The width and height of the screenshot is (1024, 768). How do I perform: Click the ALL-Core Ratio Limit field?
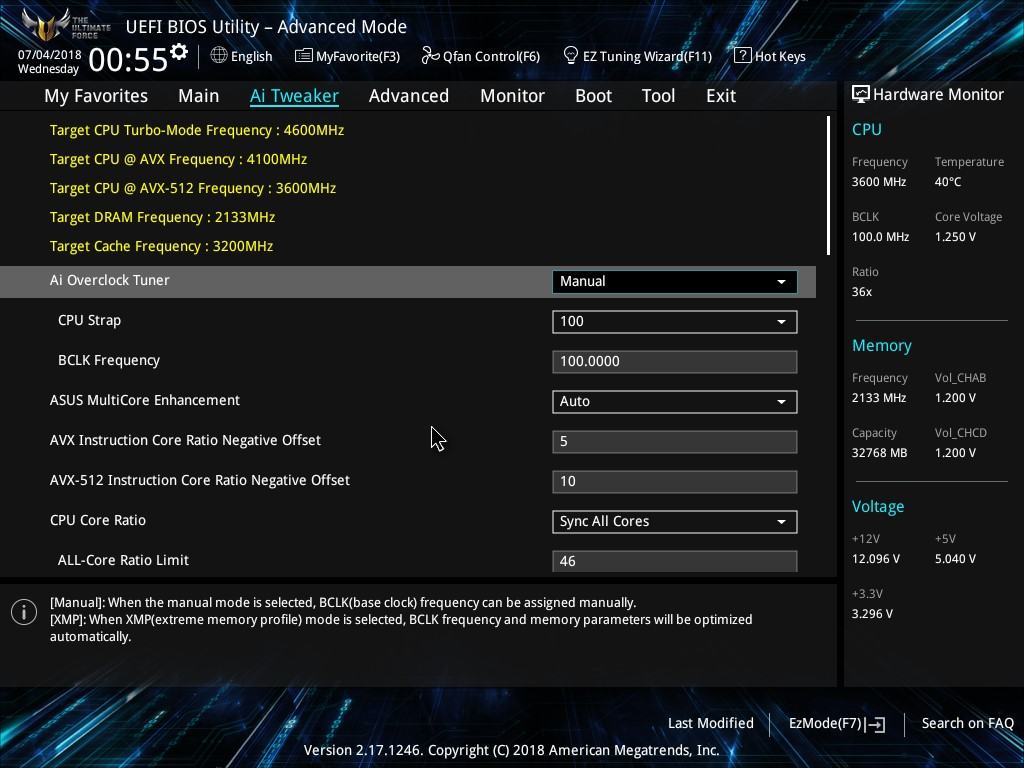[x=675, y=561]
